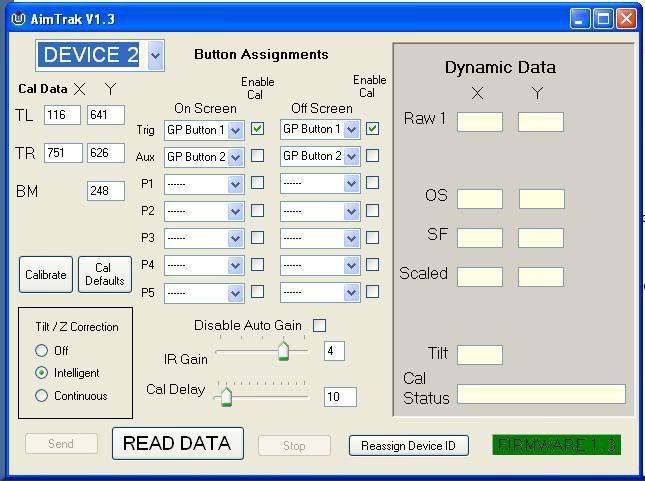Click the Calibrate button
This screenshot has width=645, height=481.
46,274
